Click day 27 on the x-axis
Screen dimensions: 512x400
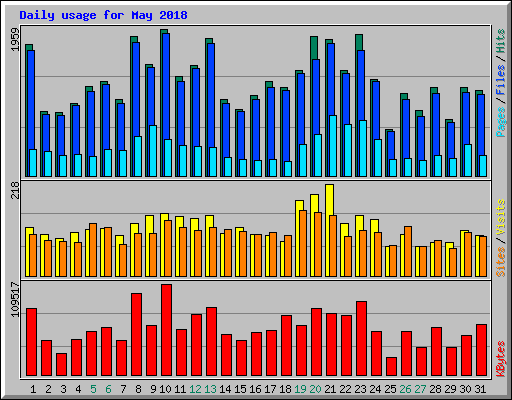(x=420, y=389)
